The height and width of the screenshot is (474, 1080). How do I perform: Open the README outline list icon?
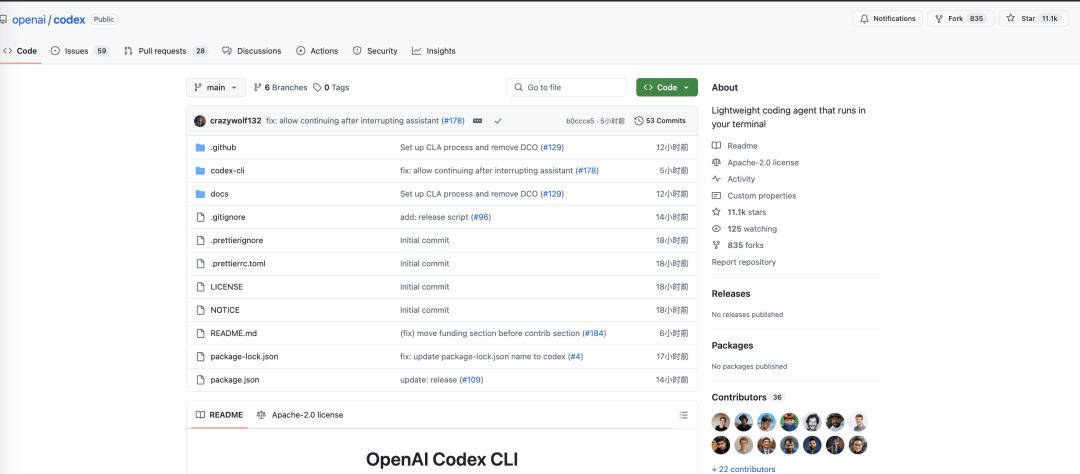tap(683, 415)
